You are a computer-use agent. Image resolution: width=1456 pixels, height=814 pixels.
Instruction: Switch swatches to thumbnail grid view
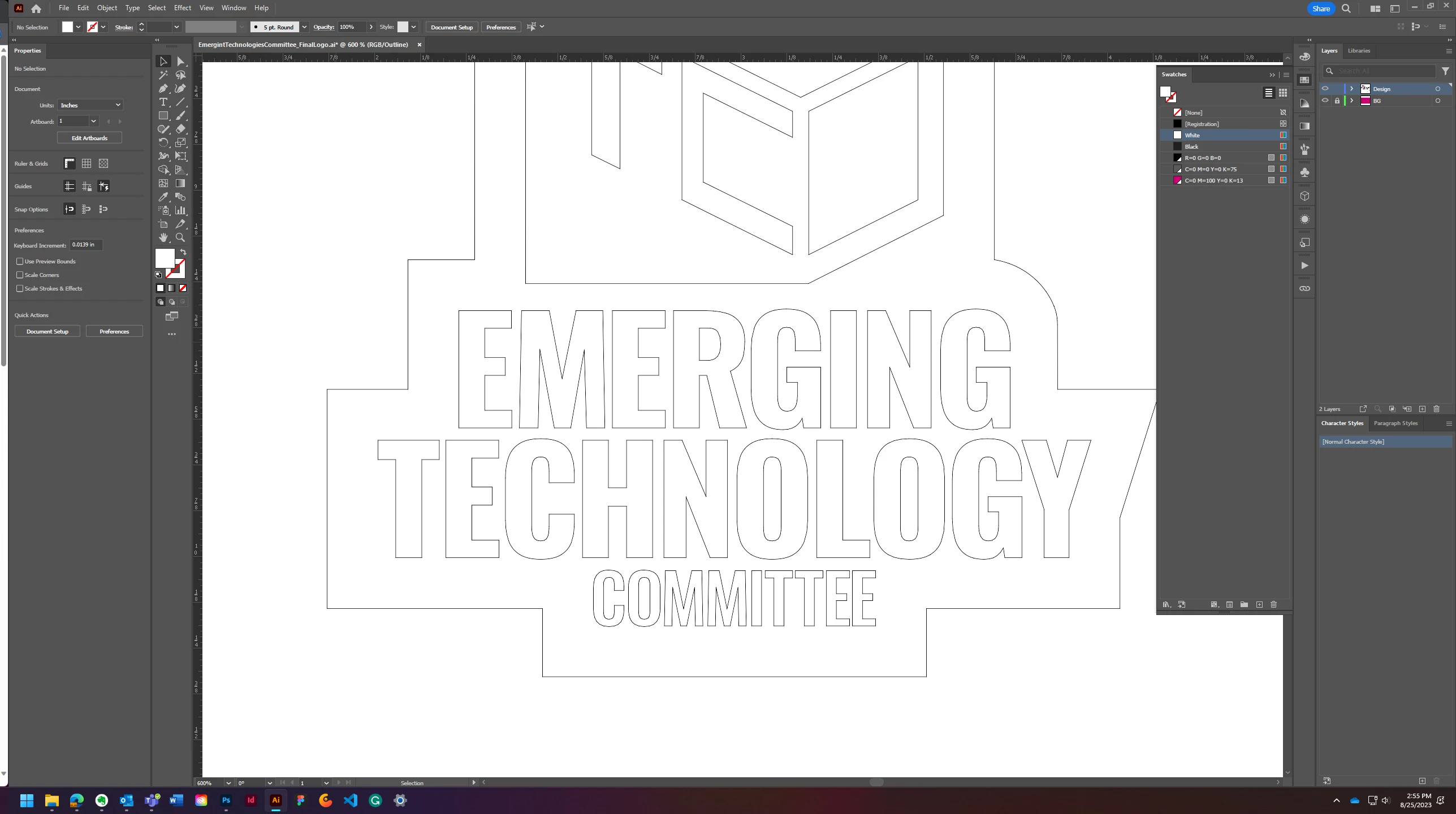[x=1283, y=93]
